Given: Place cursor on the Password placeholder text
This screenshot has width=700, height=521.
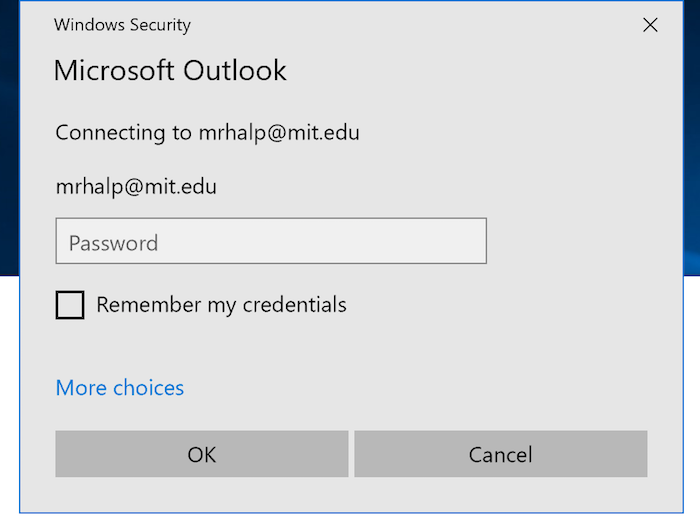Looking at the screenshot, I should [x=113, y=243].
